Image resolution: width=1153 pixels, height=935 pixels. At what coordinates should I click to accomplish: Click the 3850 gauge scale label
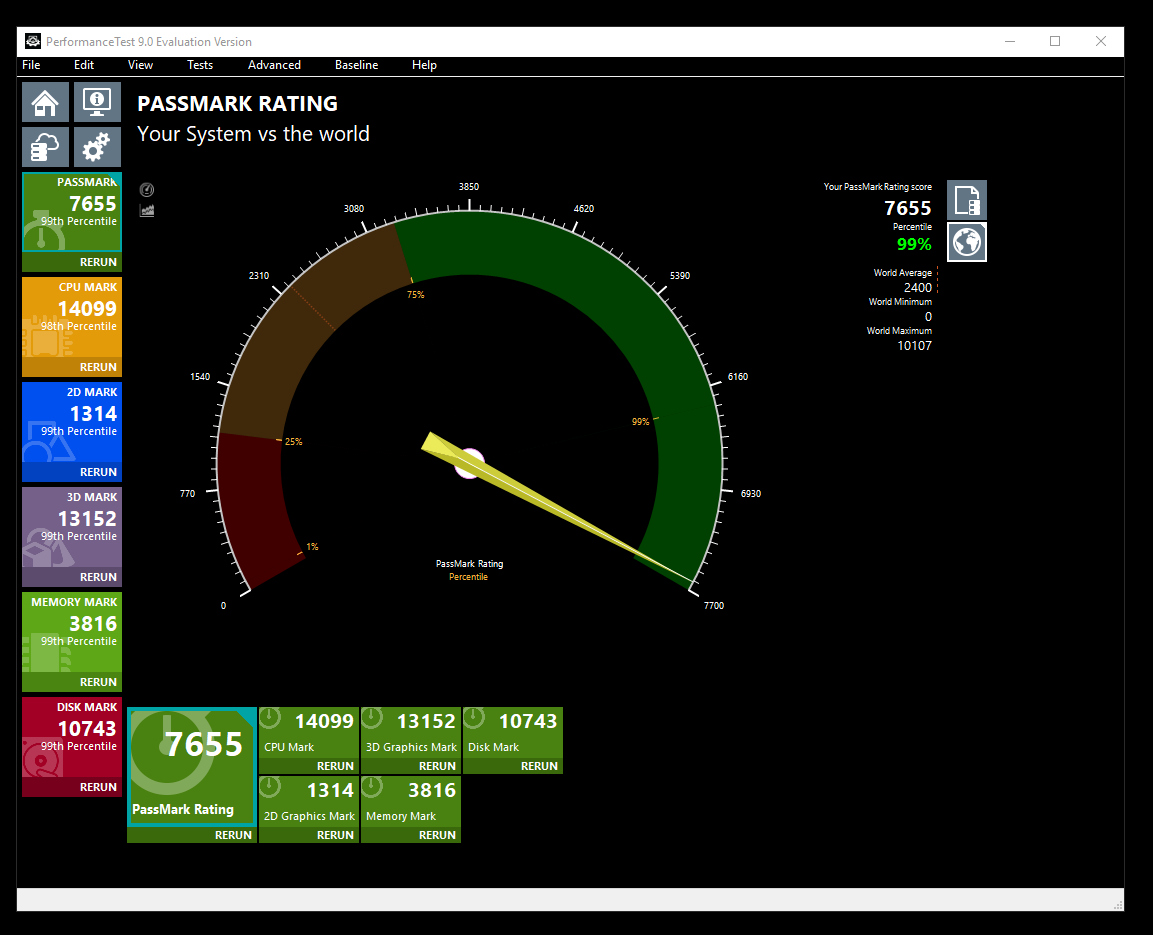click(469, 187)
